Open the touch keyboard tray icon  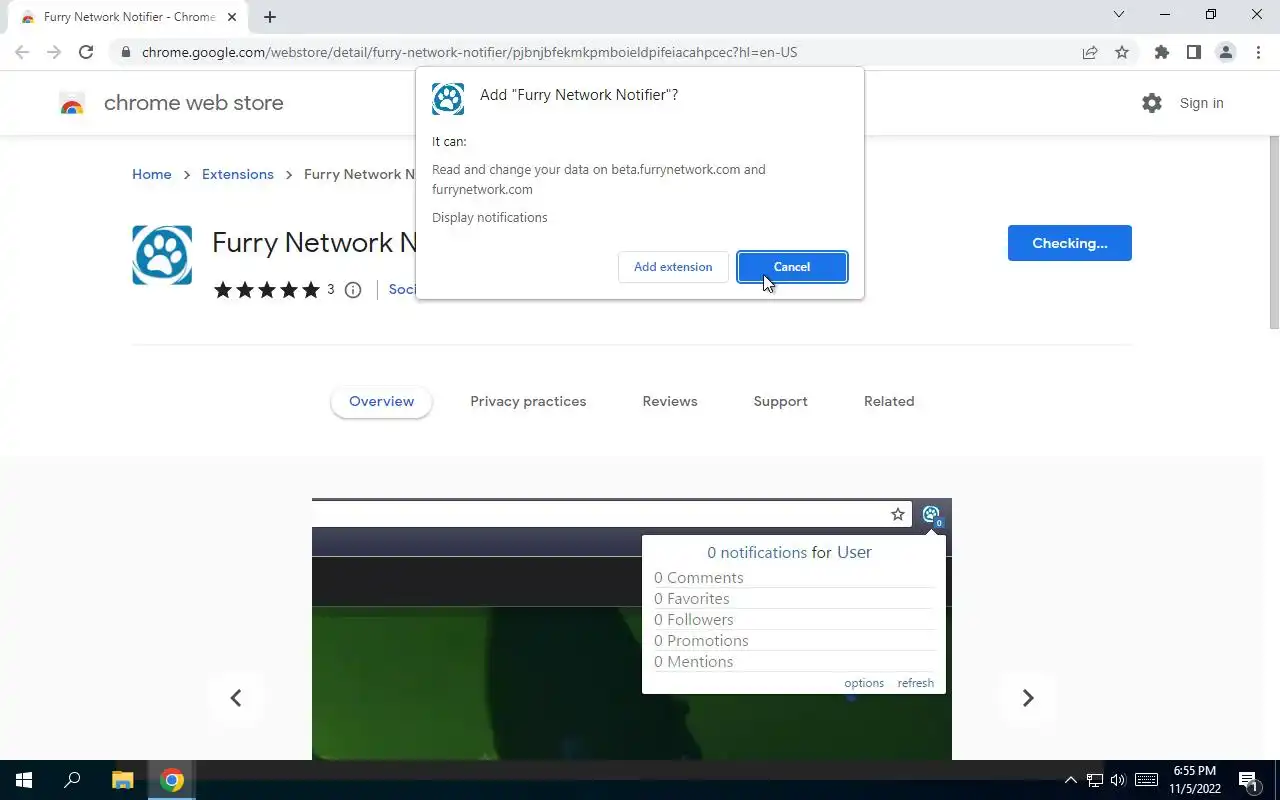(1147, 780)
